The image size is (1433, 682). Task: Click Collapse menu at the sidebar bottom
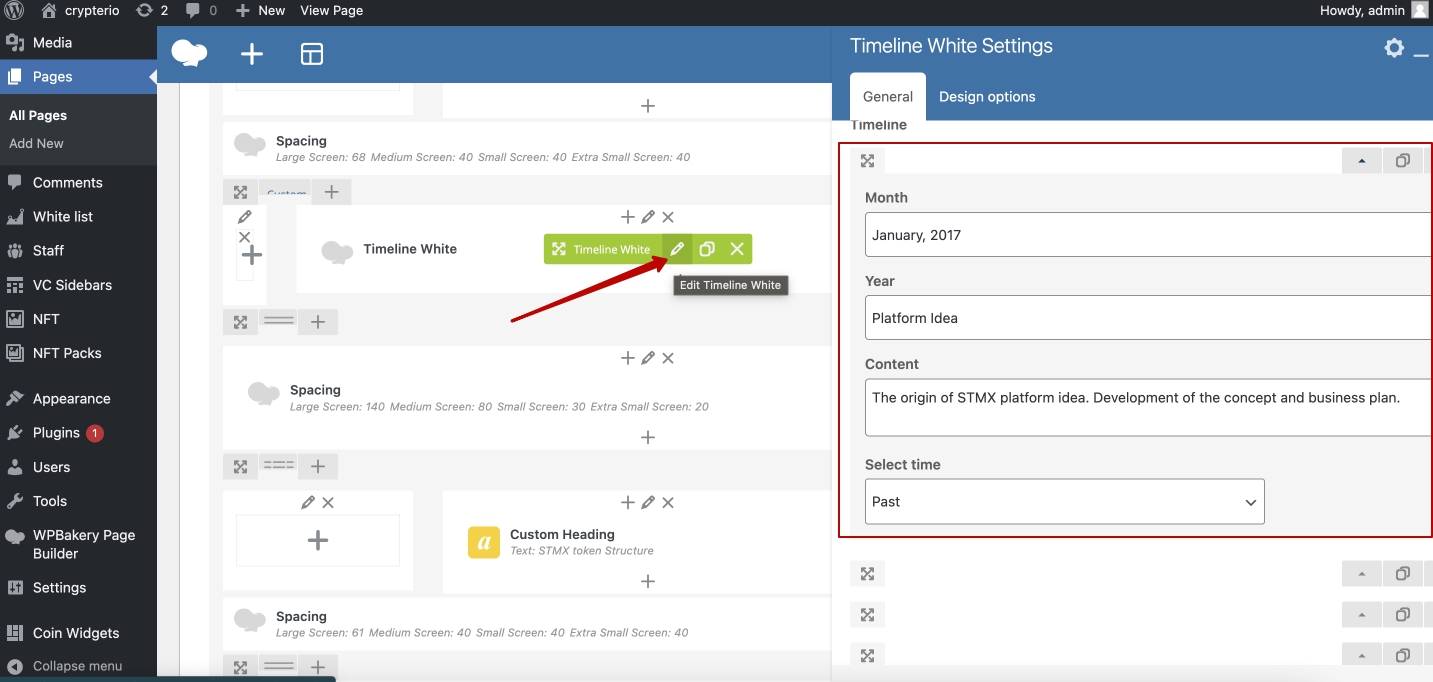pos(77,666)
